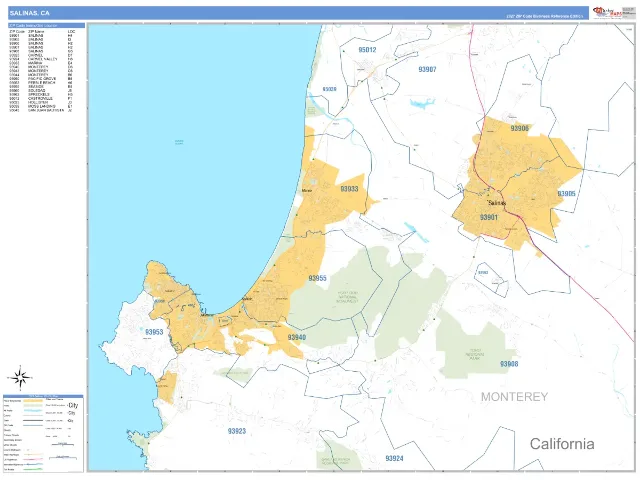The width and height of the screenshot is (640, 480).
Task: Click ZIP code label 93953 on the peninsula
Action: (154, 332)
